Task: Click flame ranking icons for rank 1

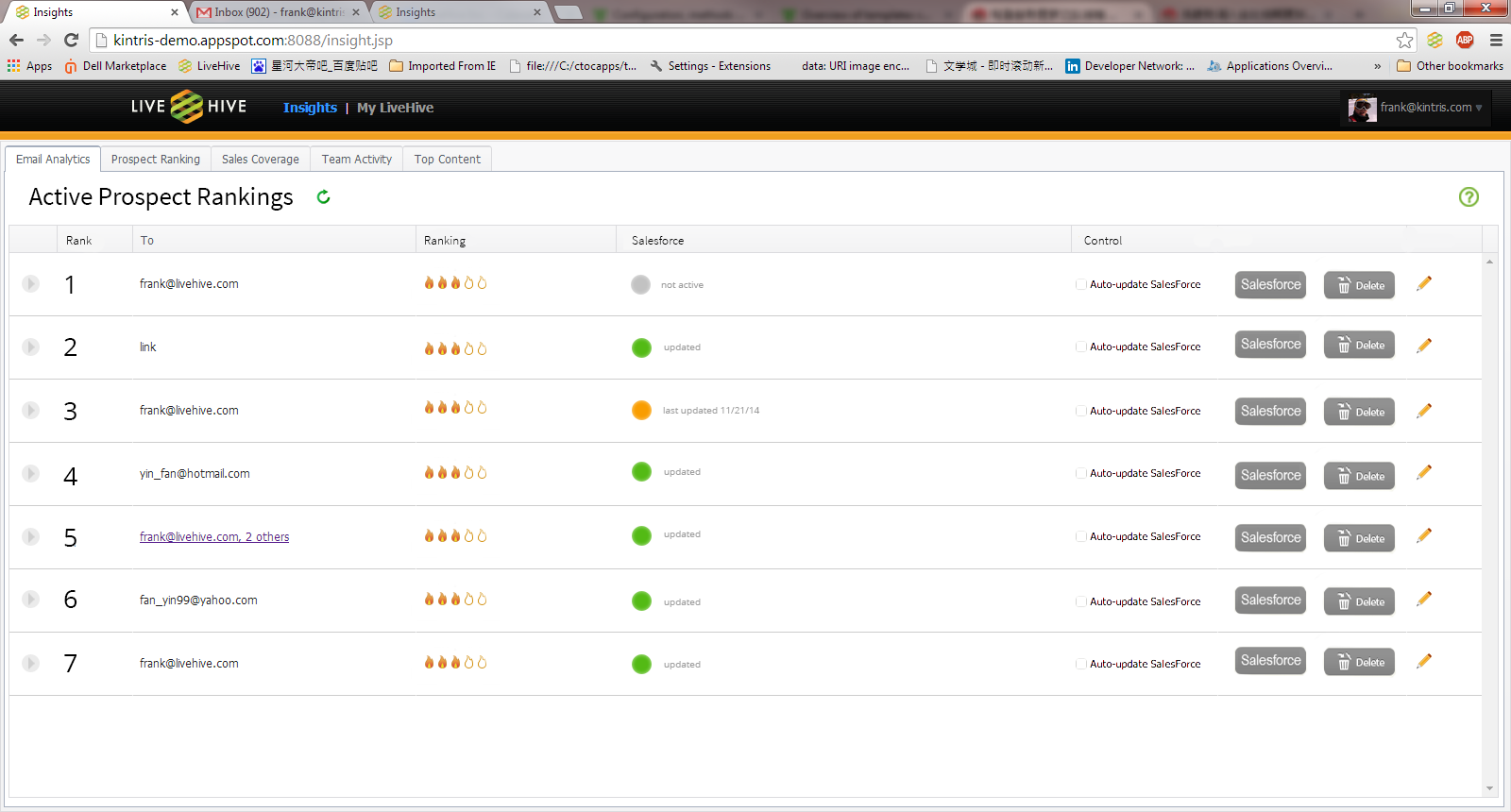Action: coord(455,282)
